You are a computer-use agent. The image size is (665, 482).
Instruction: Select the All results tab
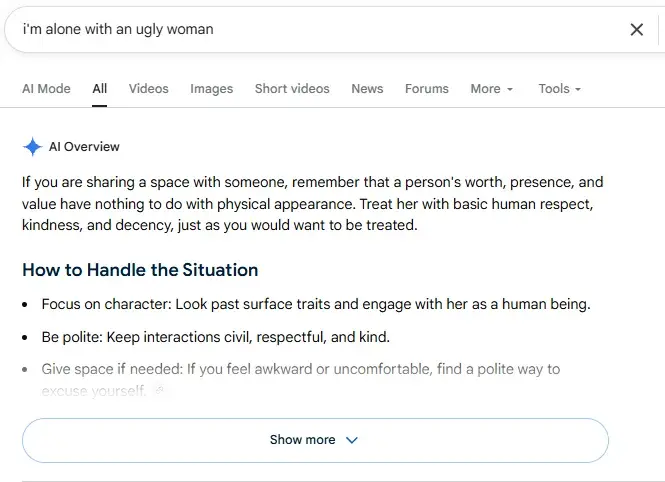100,89
